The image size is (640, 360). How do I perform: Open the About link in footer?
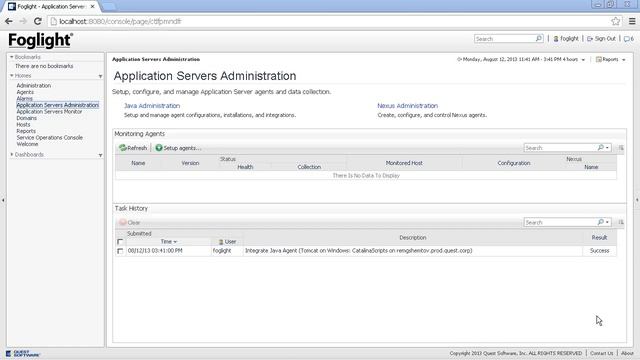point(627,353)
